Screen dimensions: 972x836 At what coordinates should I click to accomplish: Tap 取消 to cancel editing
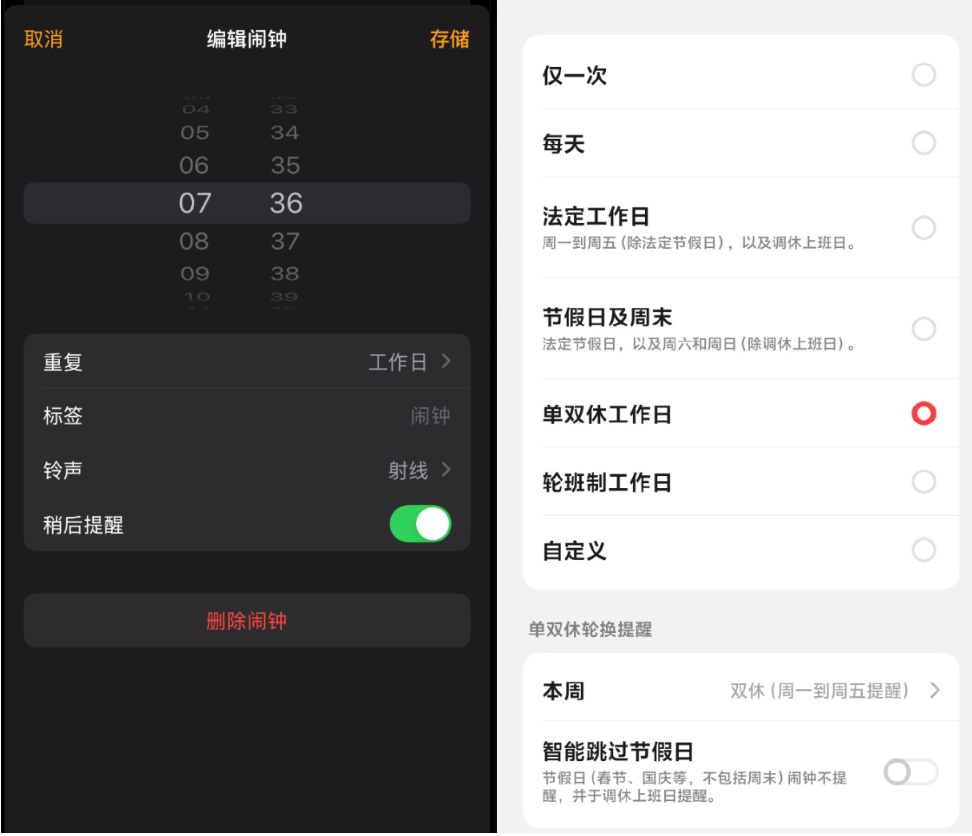tap(43, 39)
